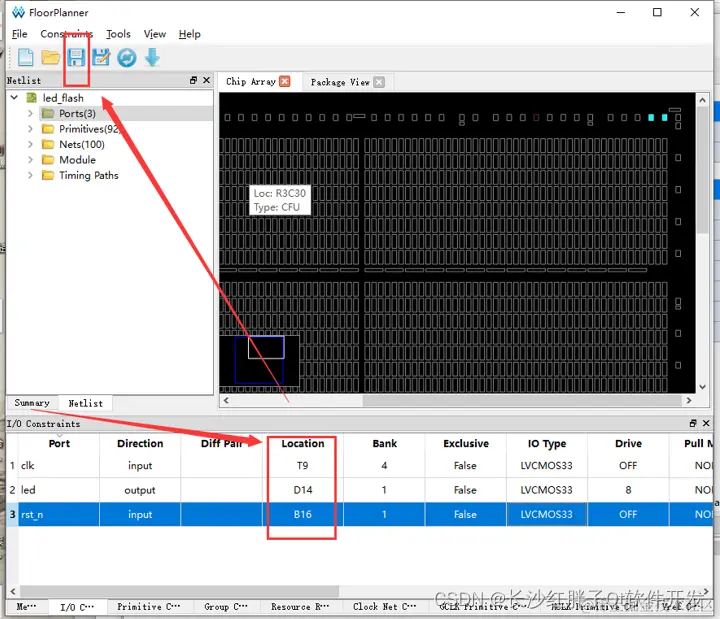Expand the Primitives tree node
The height and width of the screenshot is (619, 720).
point(30,129)
